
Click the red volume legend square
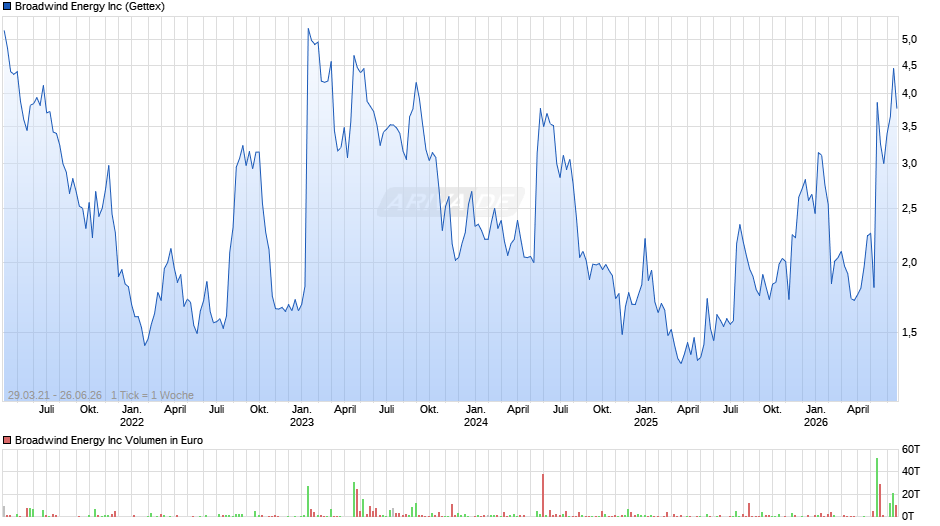tap(7, 440)
